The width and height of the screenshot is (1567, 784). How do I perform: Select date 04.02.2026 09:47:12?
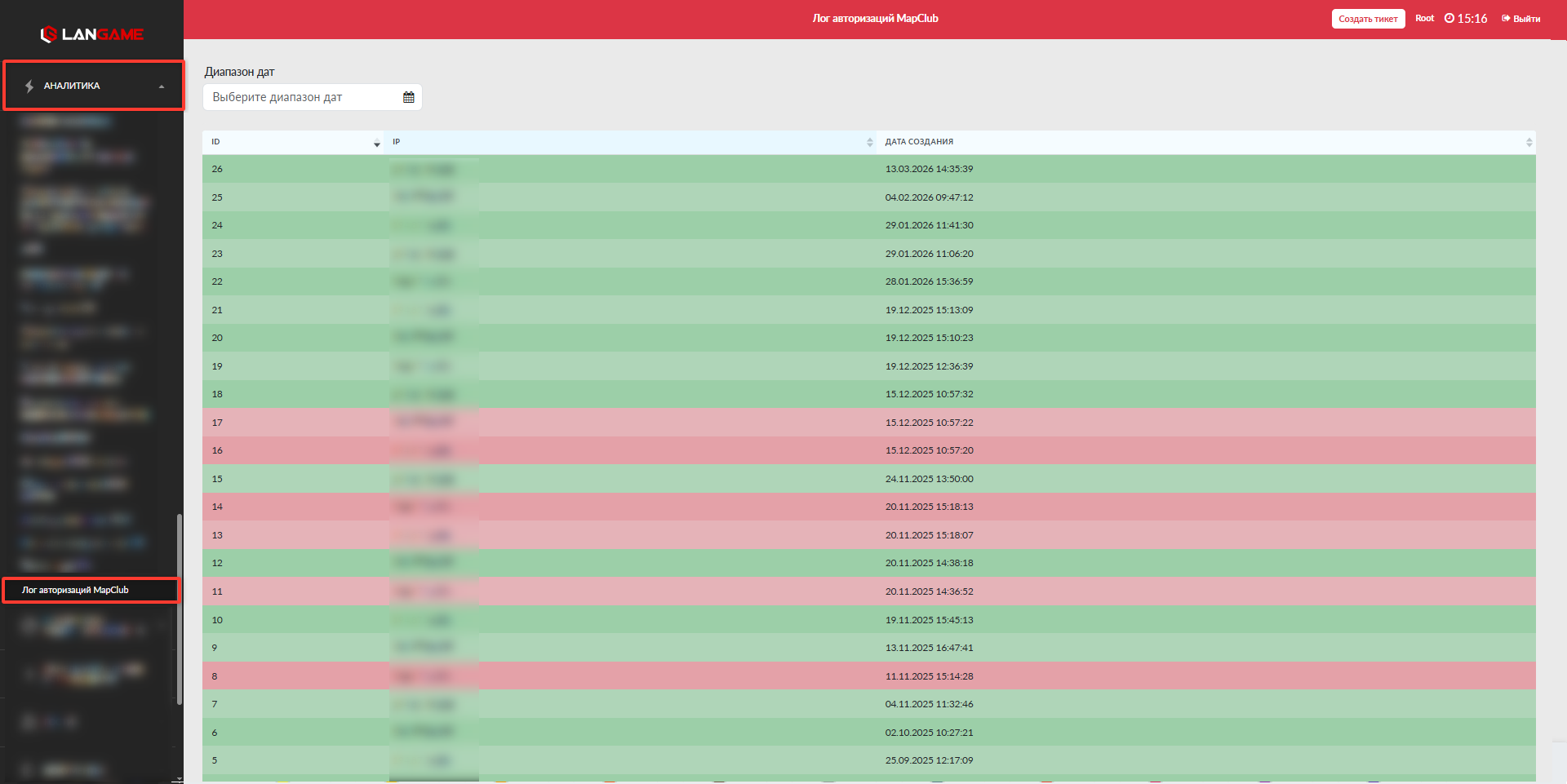pos(929,197)
